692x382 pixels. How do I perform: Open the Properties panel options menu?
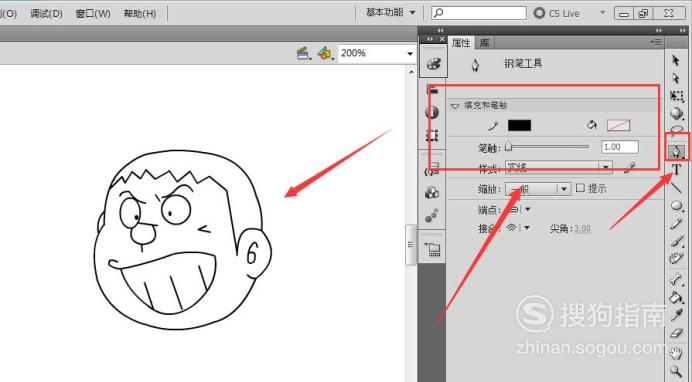tap(657, 42)
